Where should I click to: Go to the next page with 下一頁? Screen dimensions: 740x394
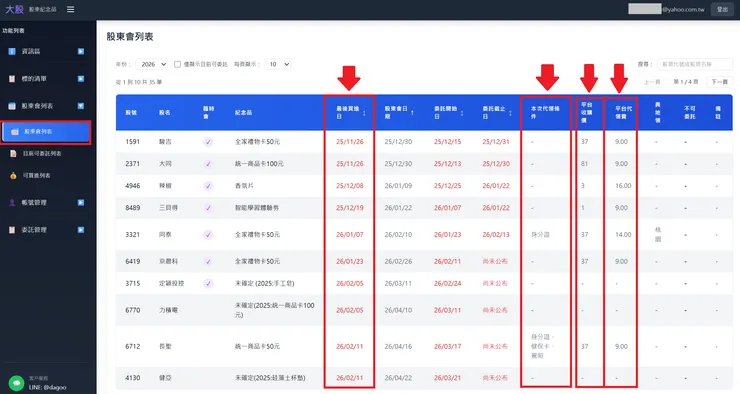click(x=720, y=82)
